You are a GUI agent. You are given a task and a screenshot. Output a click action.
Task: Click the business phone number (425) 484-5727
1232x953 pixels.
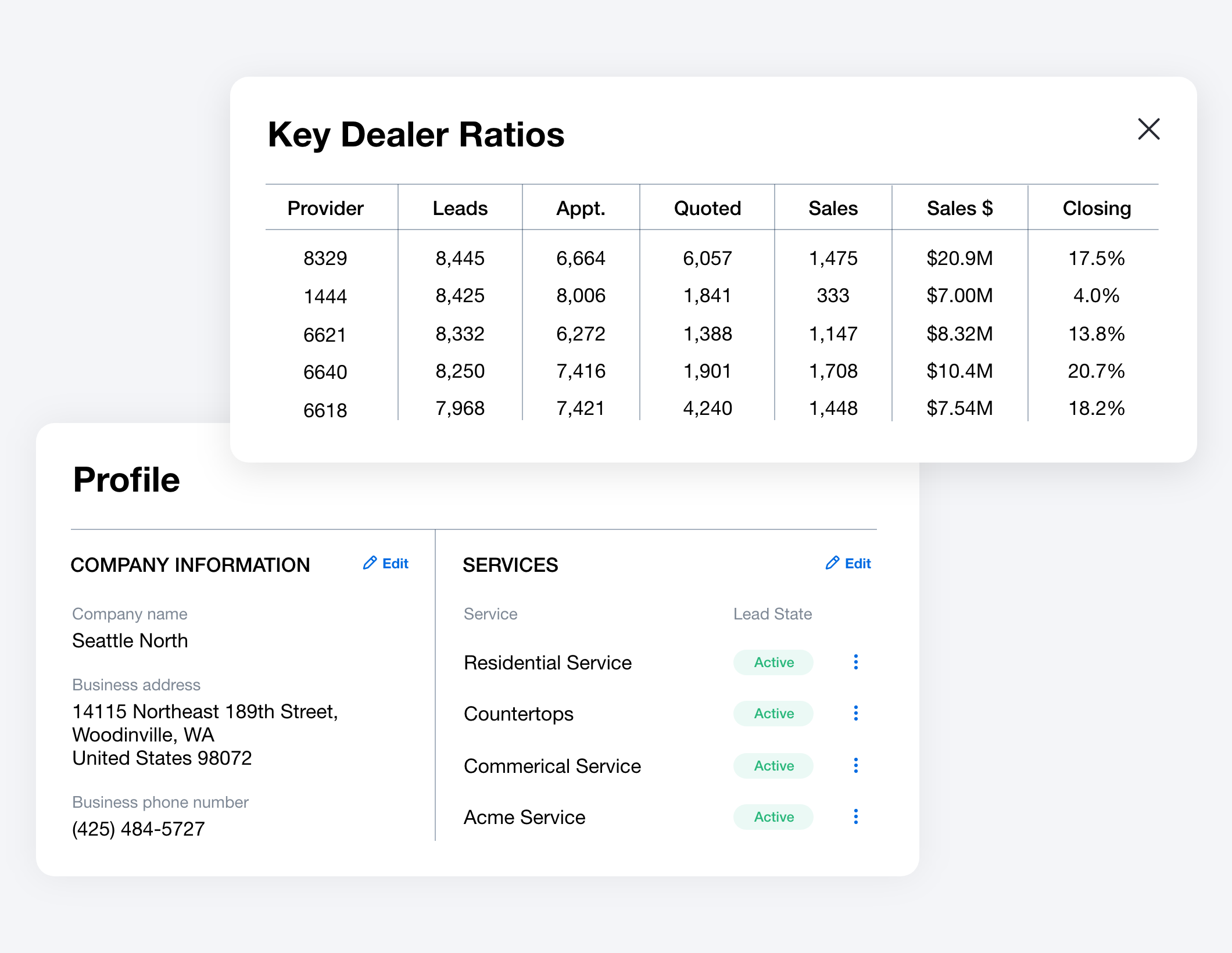pyautogui.click(x=138, y=829)
